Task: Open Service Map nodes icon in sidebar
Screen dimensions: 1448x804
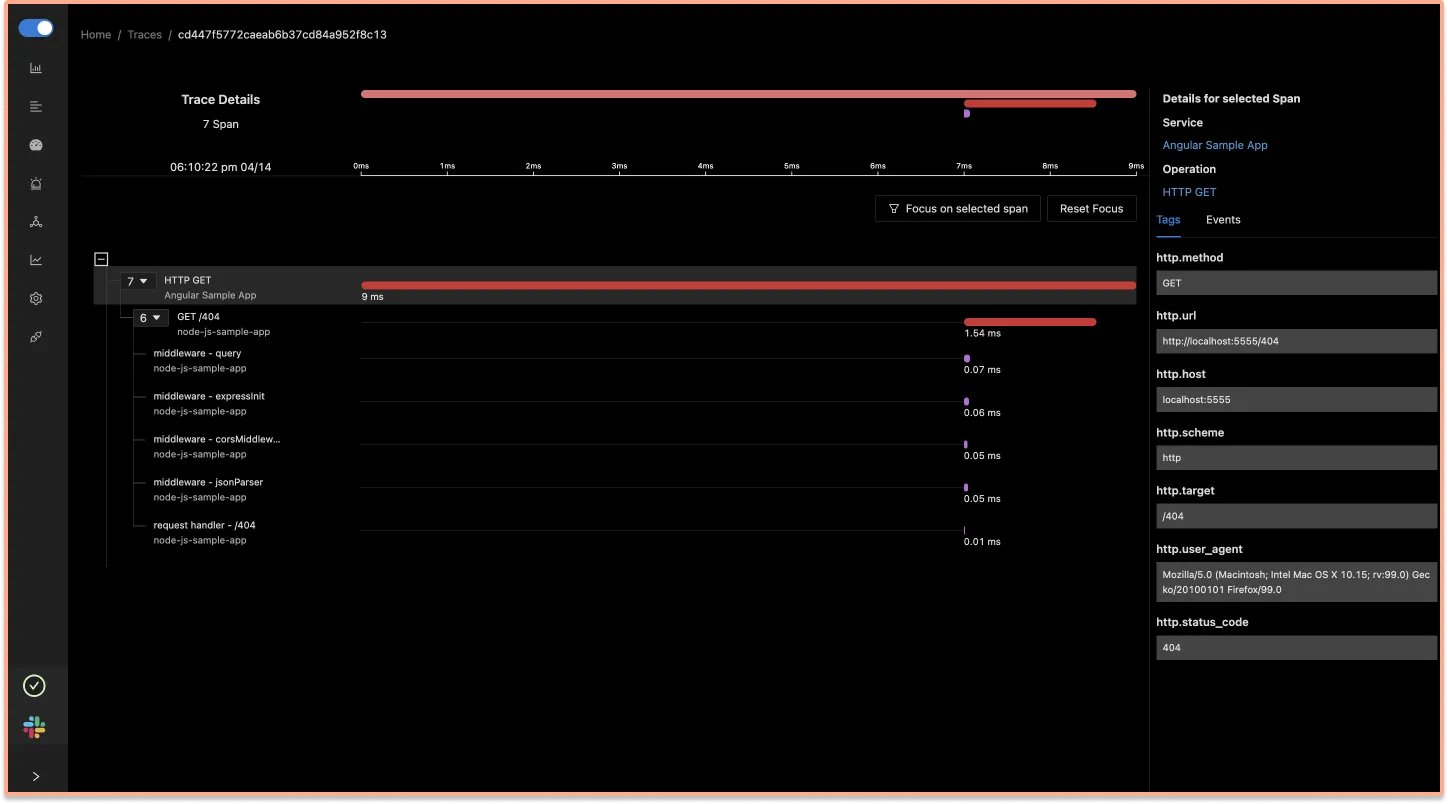Action: pyautogui.click(x=36, y=222)
